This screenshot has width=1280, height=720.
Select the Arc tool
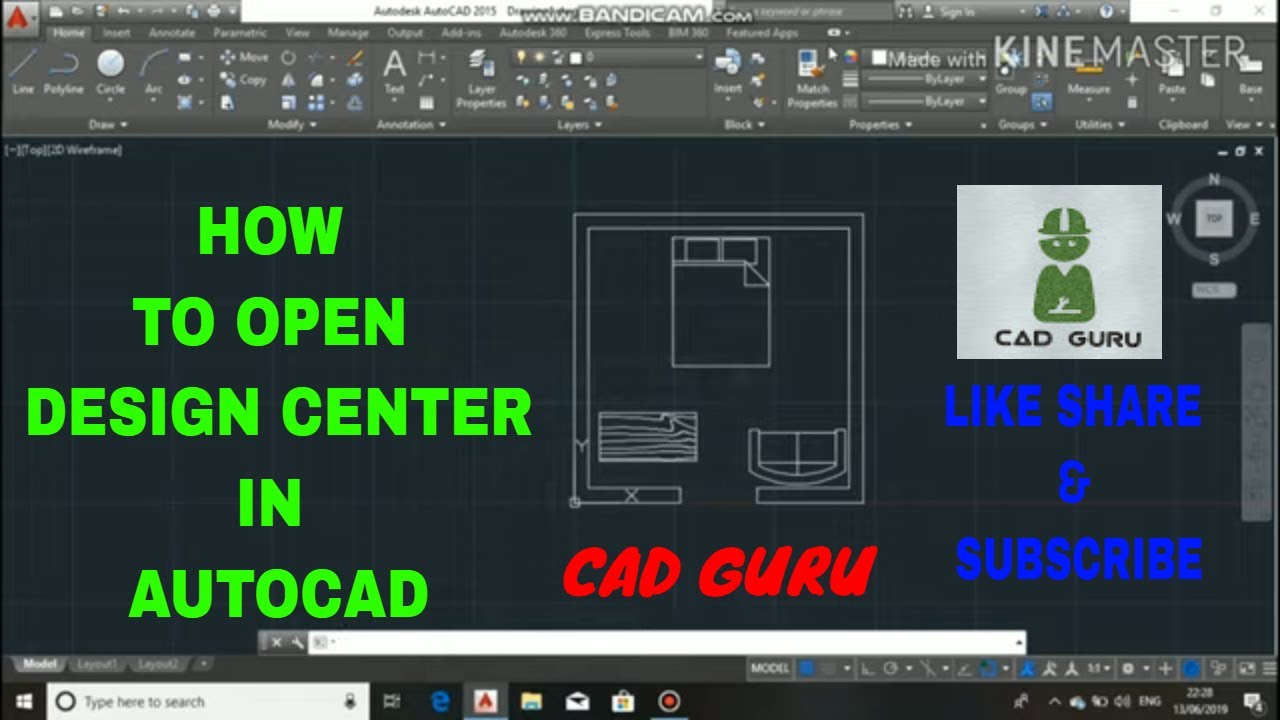(153, 72)
